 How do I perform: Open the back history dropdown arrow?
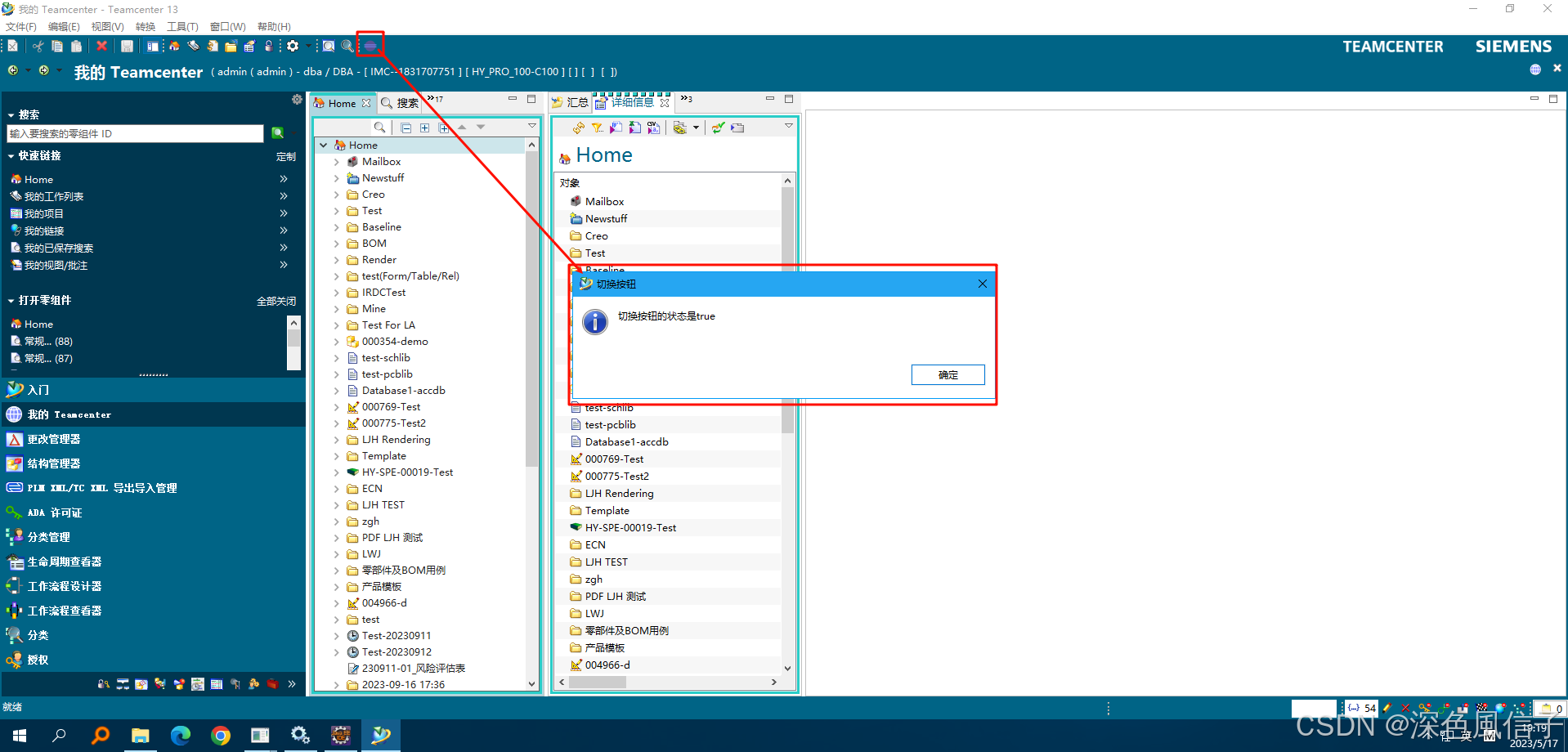[x=28, y=71]
